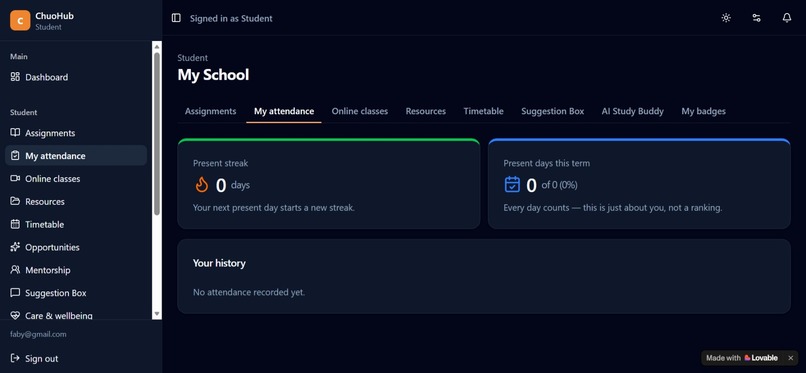Click the sidebar scrollbar thumb
This screenshot has width=806, height=373.
[x=157, y=134]
